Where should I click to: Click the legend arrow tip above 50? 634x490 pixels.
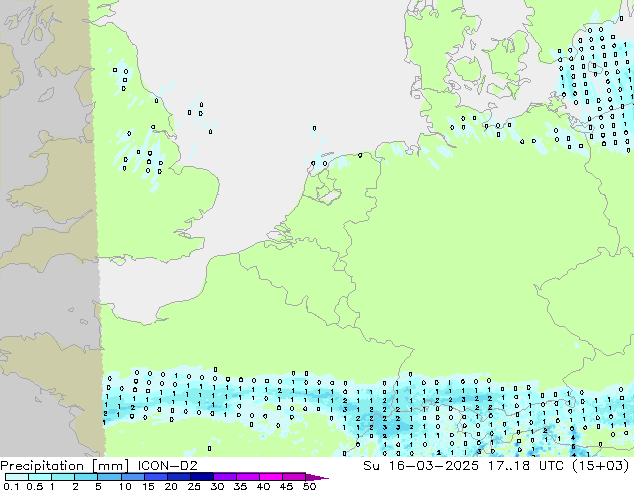coord(317,477)
